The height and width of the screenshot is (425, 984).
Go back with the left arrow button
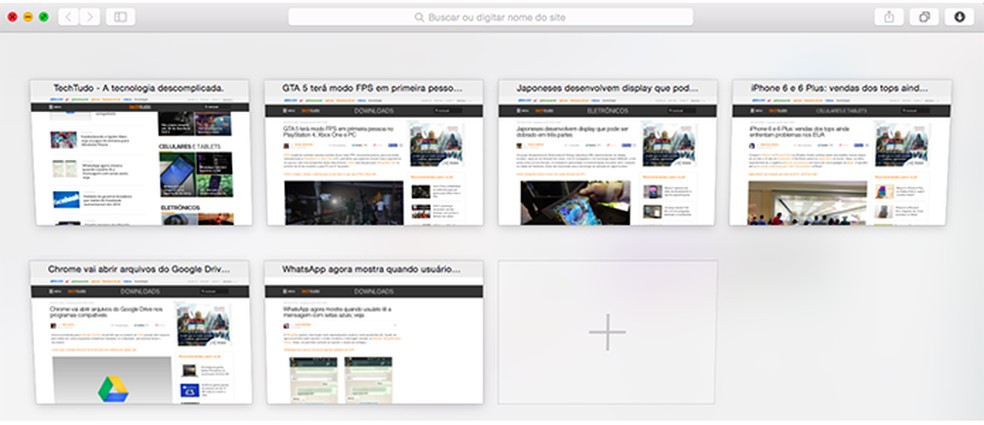point(68,17)
